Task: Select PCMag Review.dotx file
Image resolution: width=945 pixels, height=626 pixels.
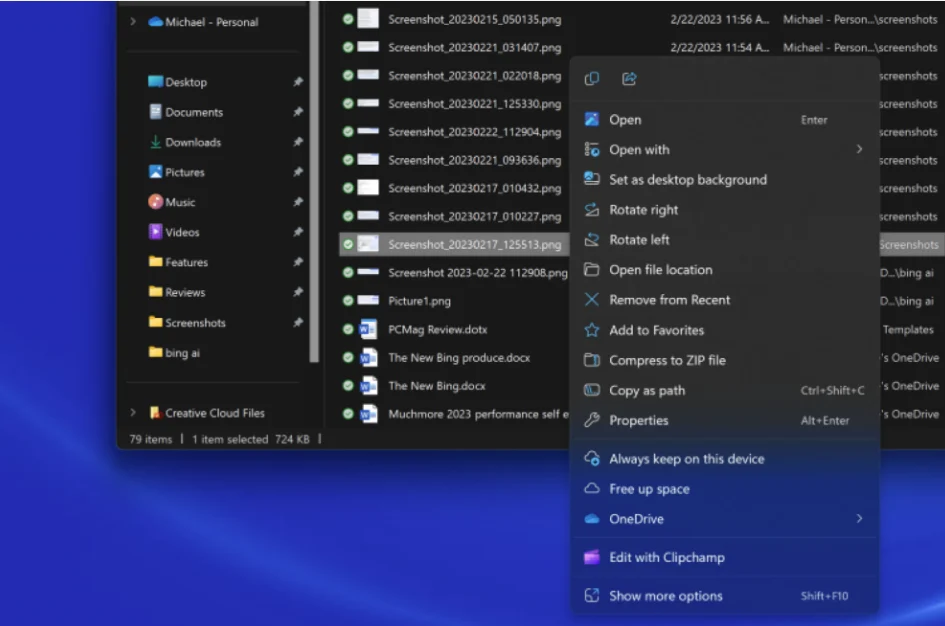Action: coord(438,330)
